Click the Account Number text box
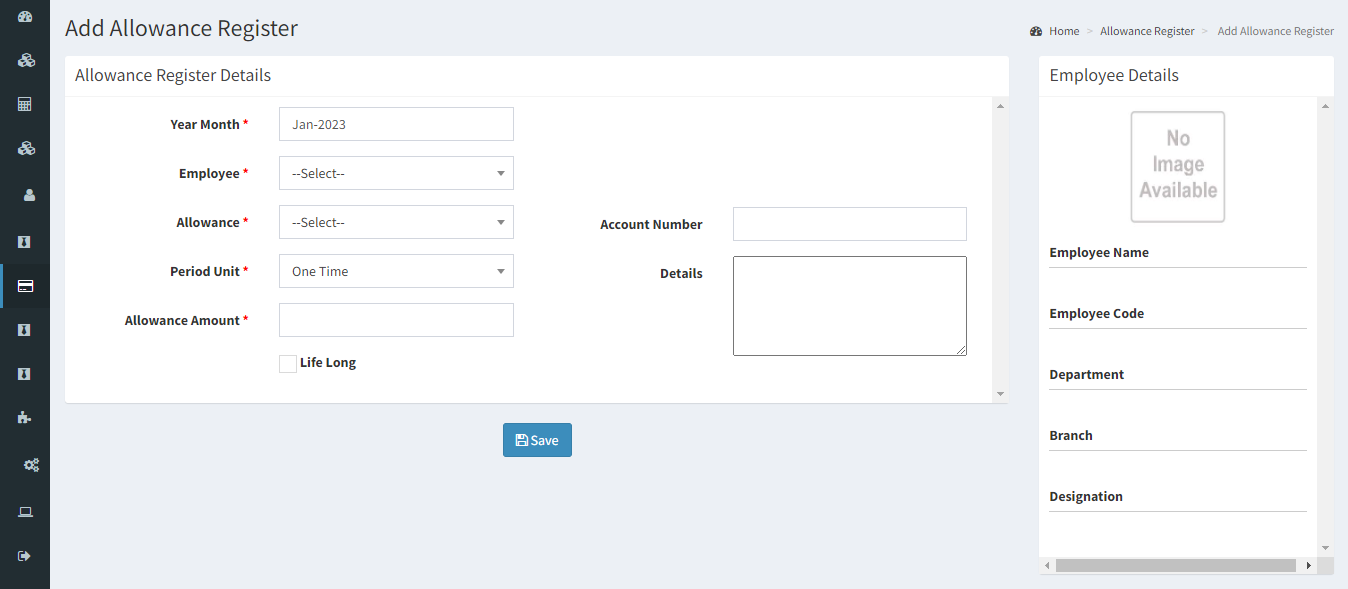Screen dimensions: 1348x589 (850, 224)
